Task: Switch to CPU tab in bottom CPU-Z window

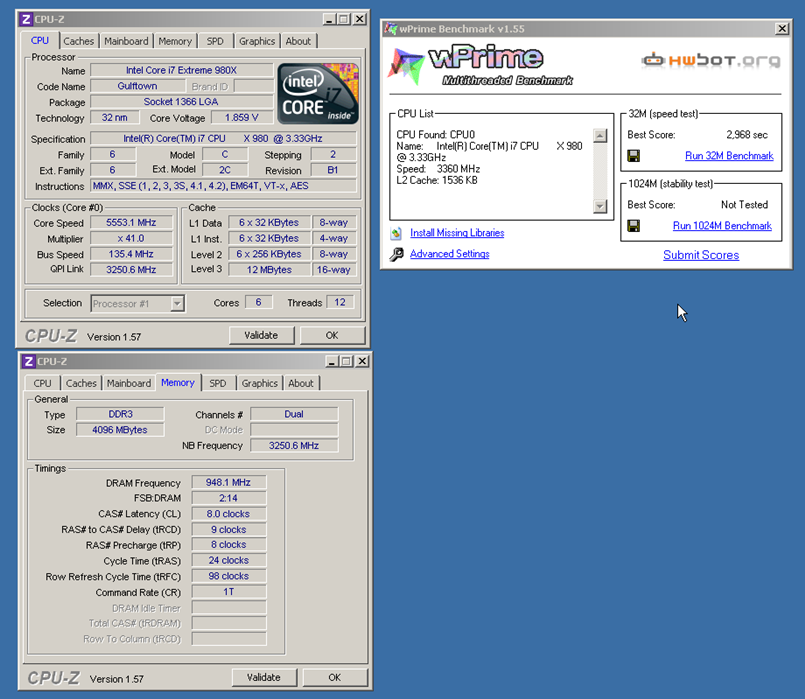Action: tap(42, 383)
